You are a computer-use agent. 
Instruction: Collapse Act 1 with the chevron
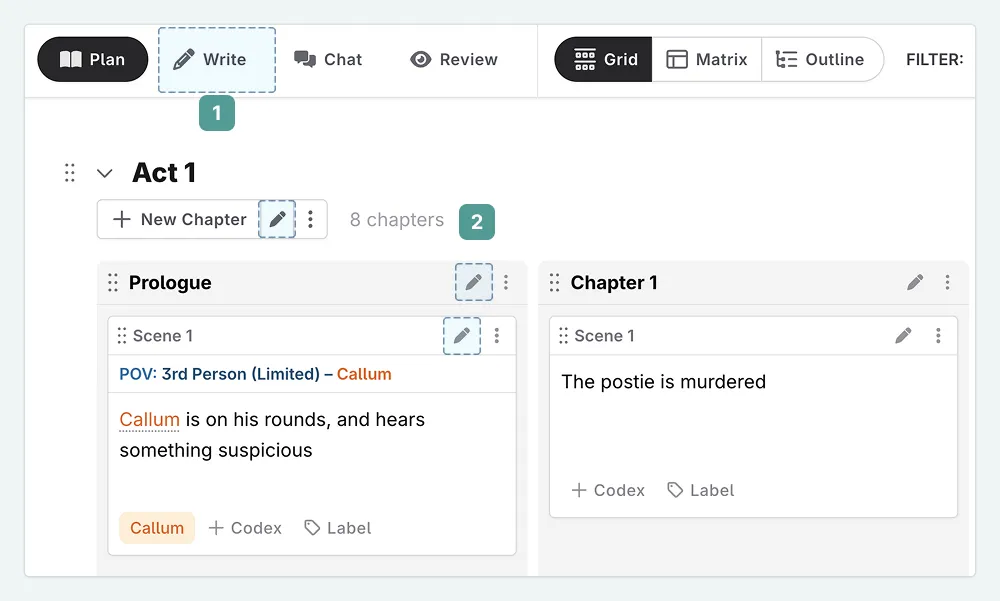click(x=105, y=173)
